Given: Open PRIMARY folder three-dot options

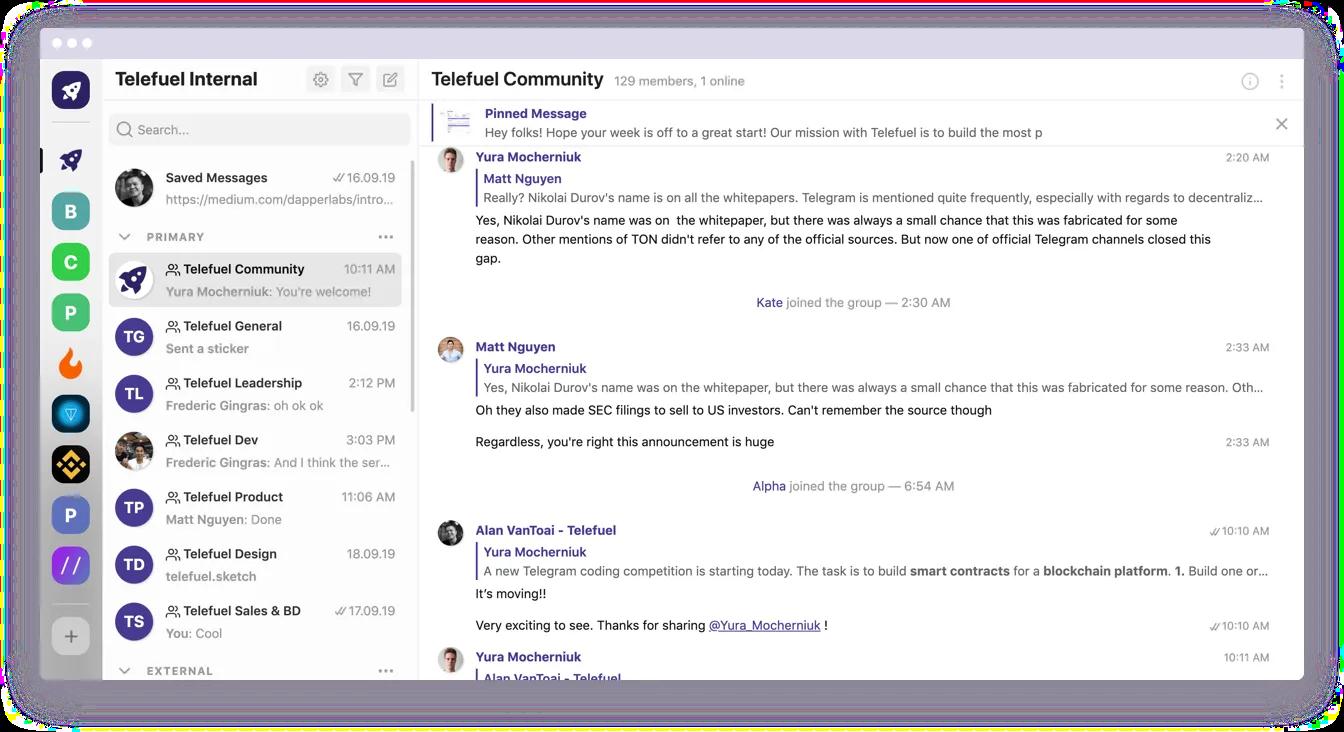Looking at the screenshot, I should coord(386,237).
